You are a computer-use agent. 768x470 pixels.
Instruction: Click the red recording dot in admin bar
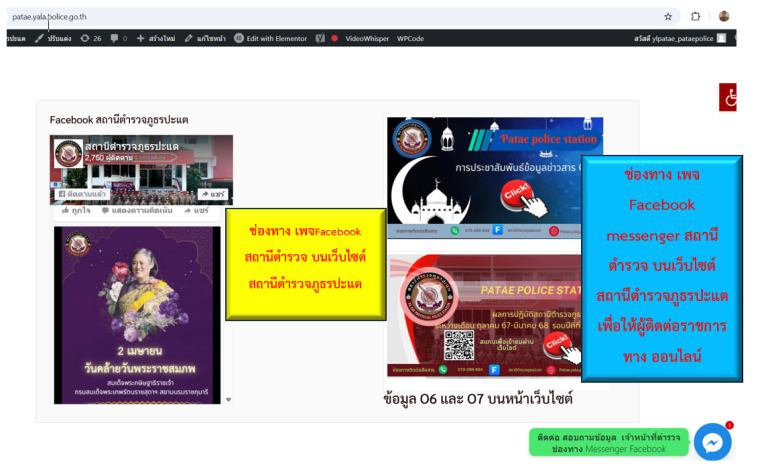coord(334,38)
